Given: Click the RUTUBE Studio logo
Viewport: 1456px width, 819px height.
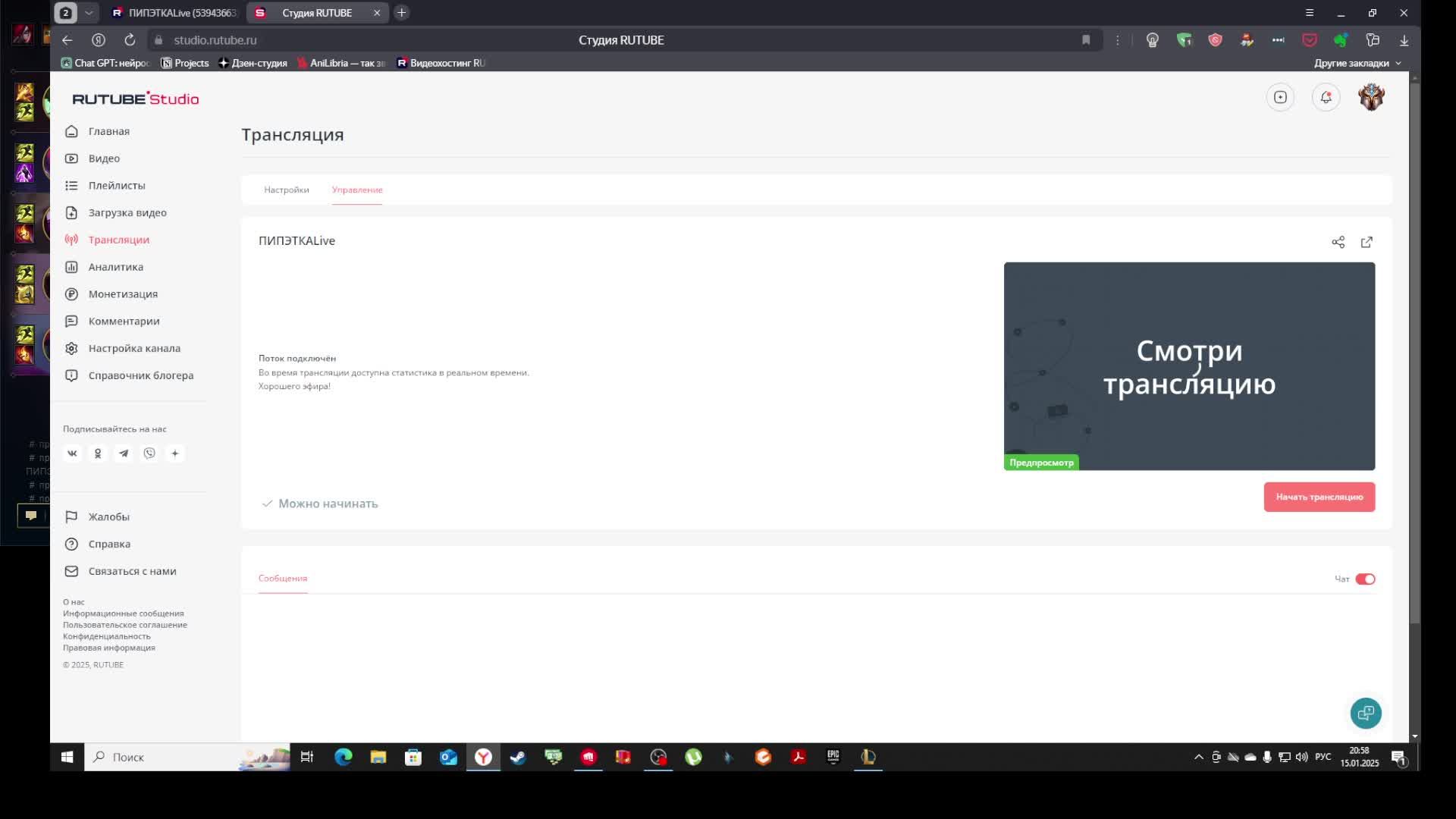Looking at the screenshot, I should point(135,99).
